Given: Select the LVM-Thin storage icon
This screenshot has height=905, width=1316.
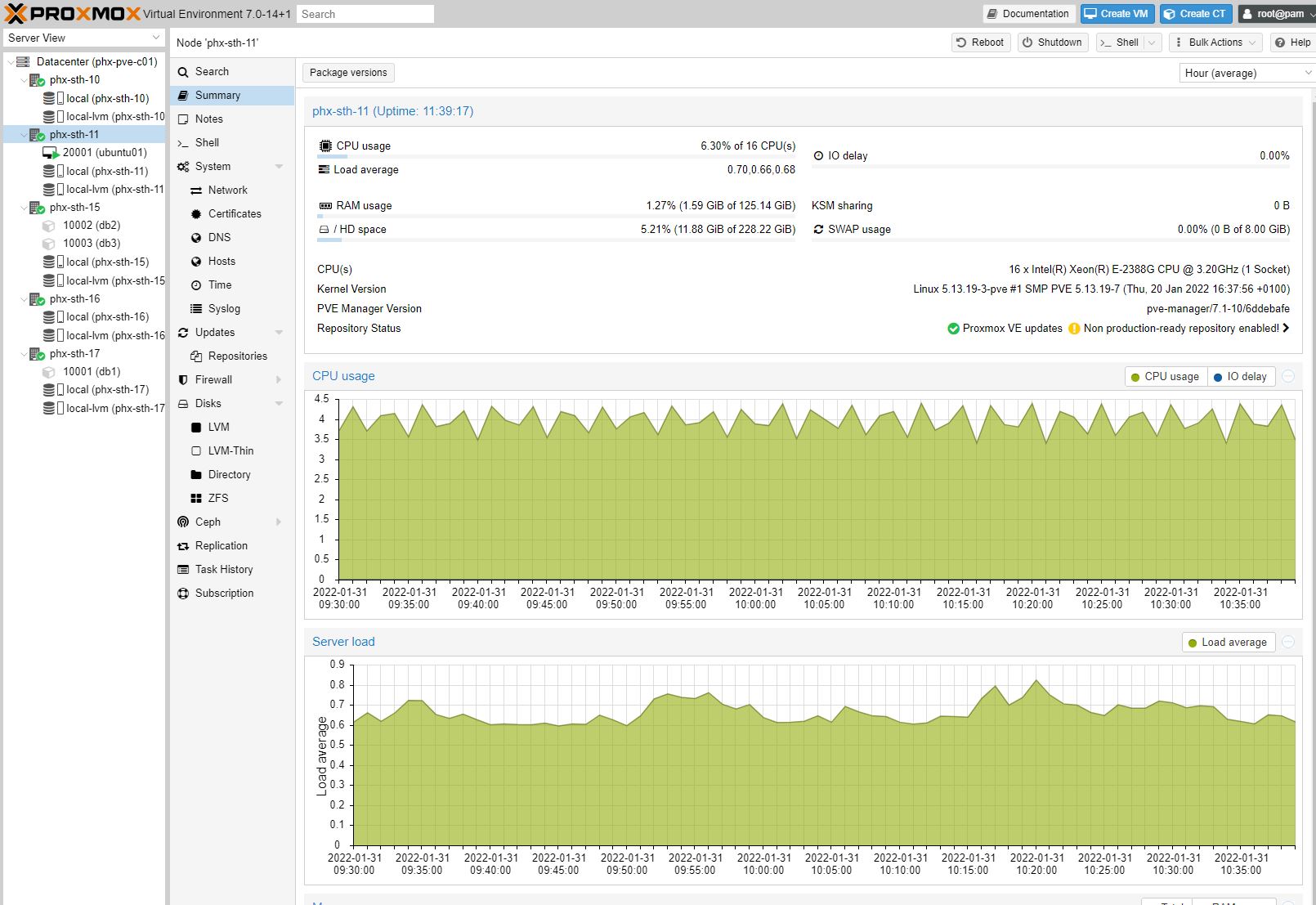Looking at the screenshot, I should click(x=196, y=450).
